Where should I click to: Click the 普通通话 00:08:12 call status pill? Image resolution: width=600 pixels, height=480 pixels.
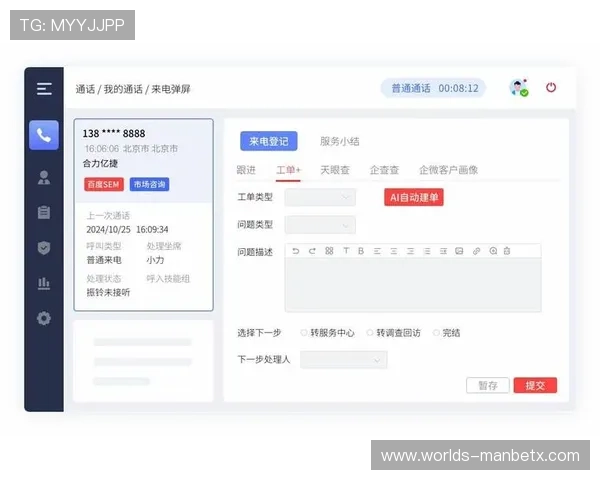(434, 88)
